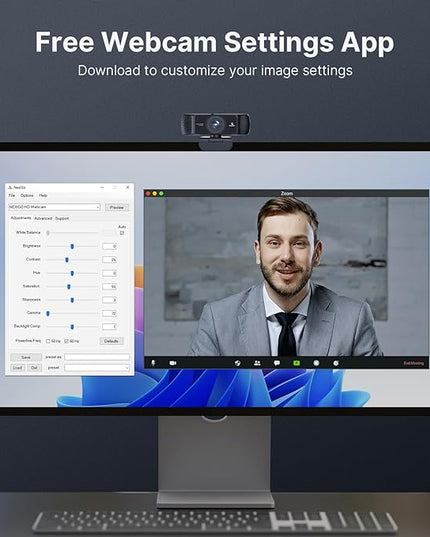Click the White Balance slider handle
The height and width of the screenshot is (537, 430).
[48, 233]
